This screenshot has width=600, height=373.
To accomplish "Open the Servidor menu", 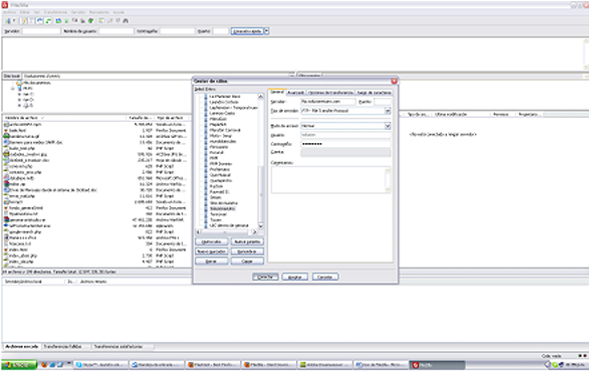I will click(x=78, y=12).
